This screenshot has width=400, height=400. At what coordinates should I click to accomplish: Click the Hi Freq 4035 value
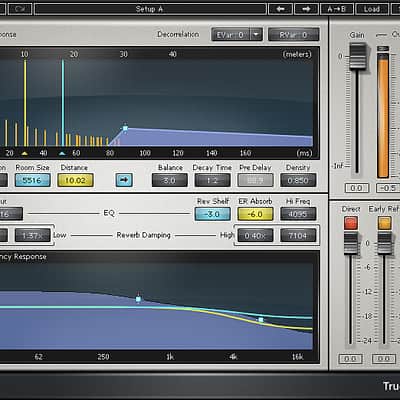298,214
